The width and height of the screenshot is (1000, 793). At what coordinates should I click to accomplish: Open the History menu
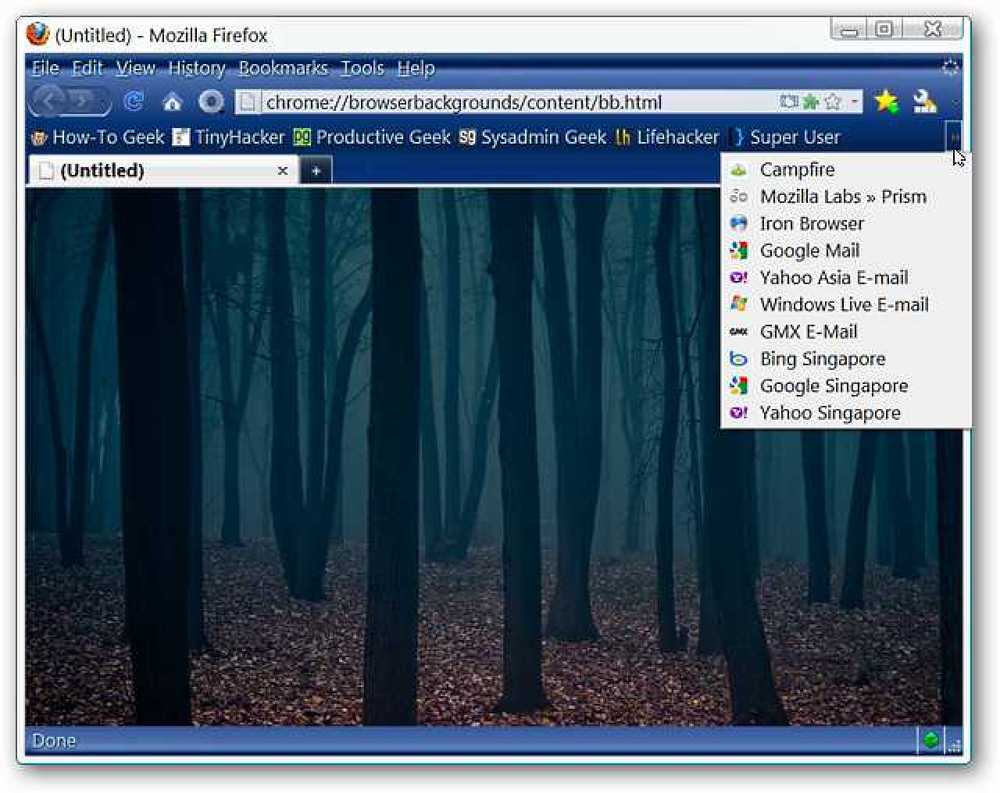pos(196,68)
